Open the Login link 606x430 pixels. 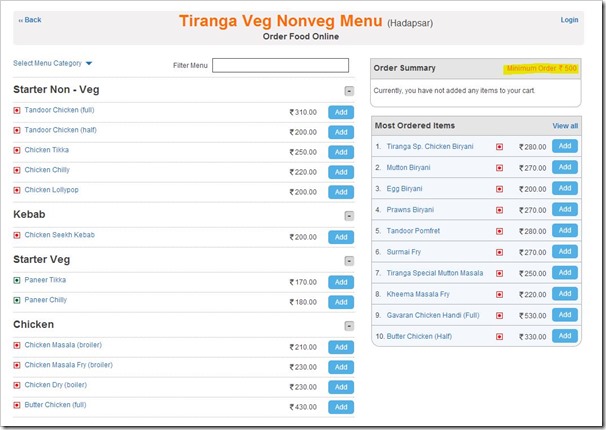pos(569,20)
